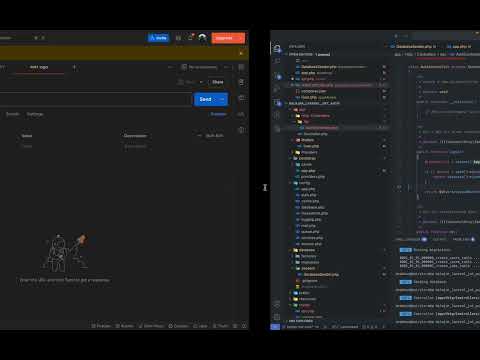Screen dimensions: 480x360
Task: Open the info icon in Postman's right sidebar
Action: tap(242, 130)
